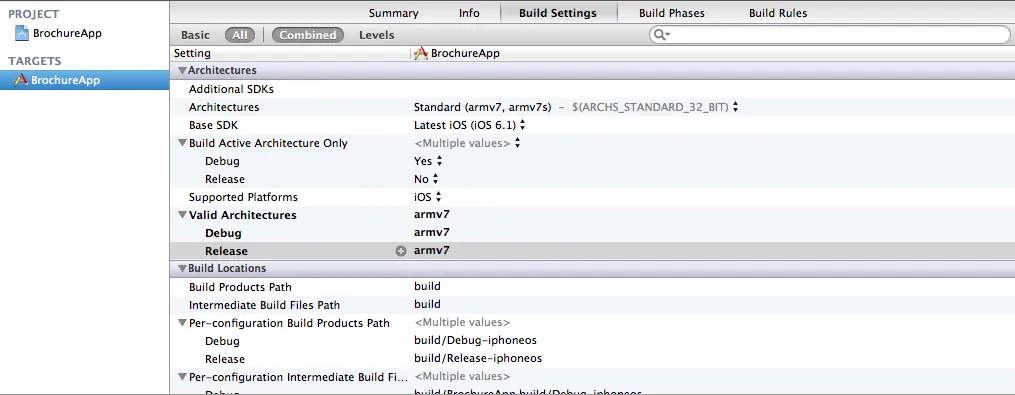
Task: Click the Valid Architectures Debug armv7 value
Action: (432, 233)
